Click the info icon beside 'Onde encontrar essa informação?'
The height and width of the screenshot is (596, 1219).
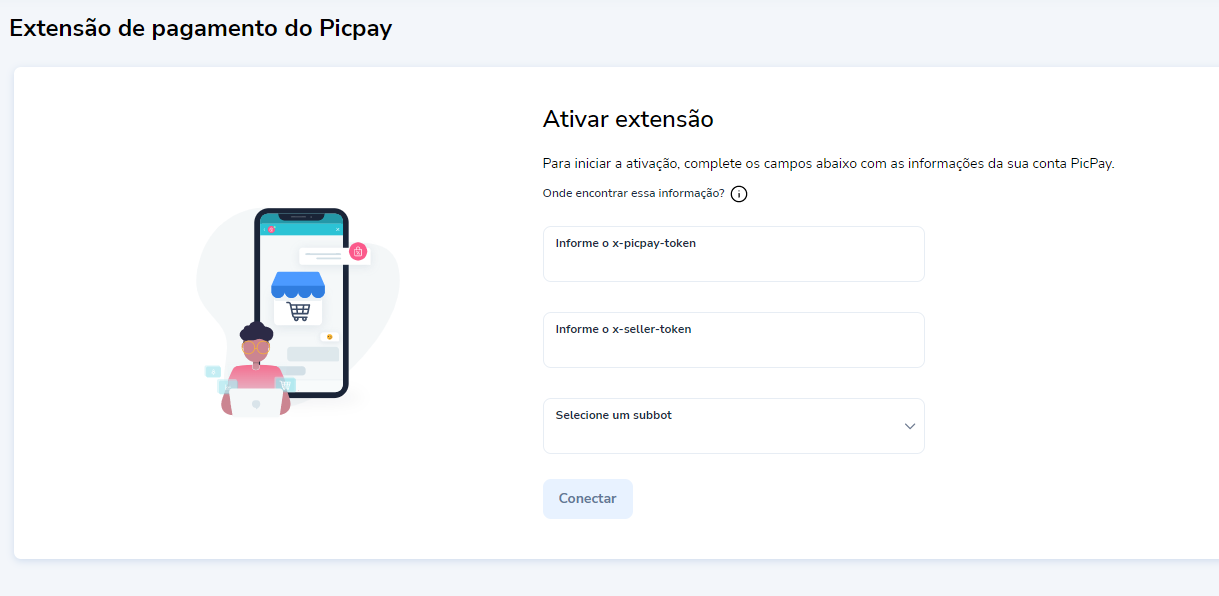739,194
